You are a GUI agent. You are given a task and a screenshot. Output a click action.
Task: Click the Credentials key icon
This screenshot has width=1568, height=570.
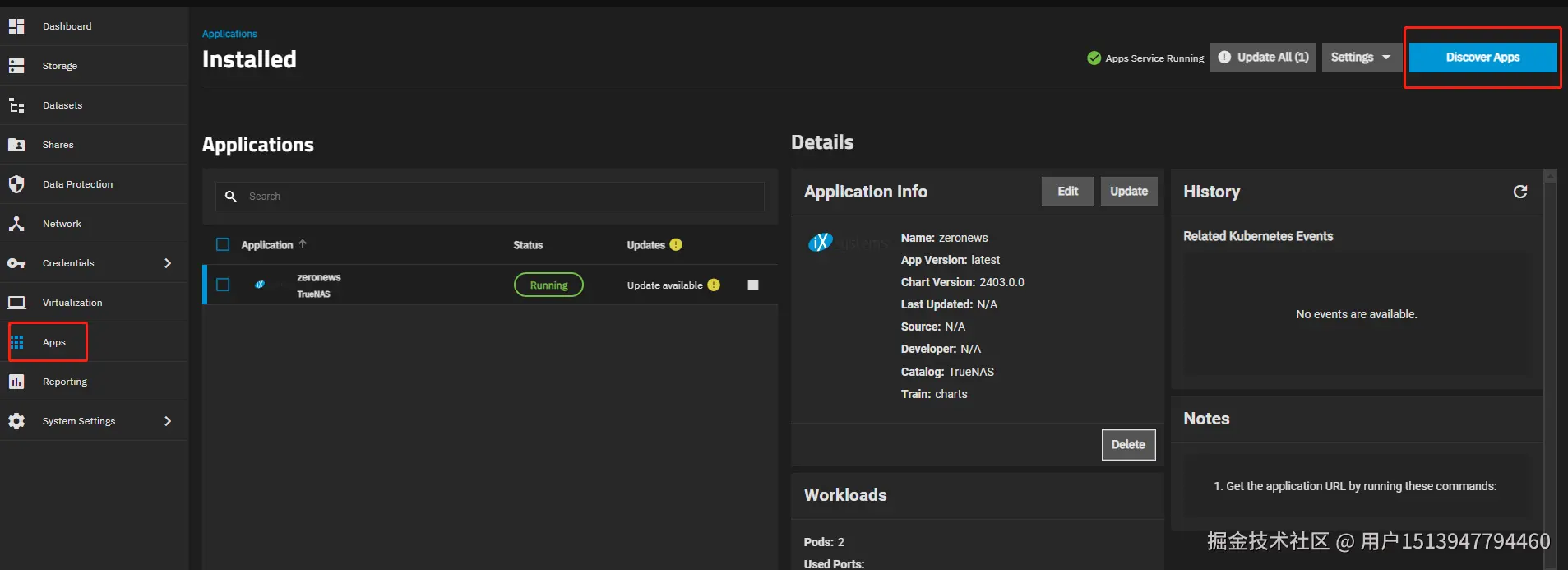16,263
